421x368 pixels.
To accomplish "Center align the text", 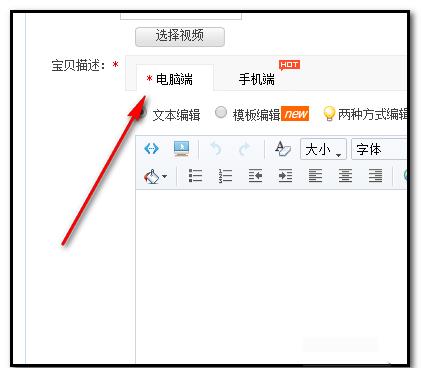I will (345, 176).
